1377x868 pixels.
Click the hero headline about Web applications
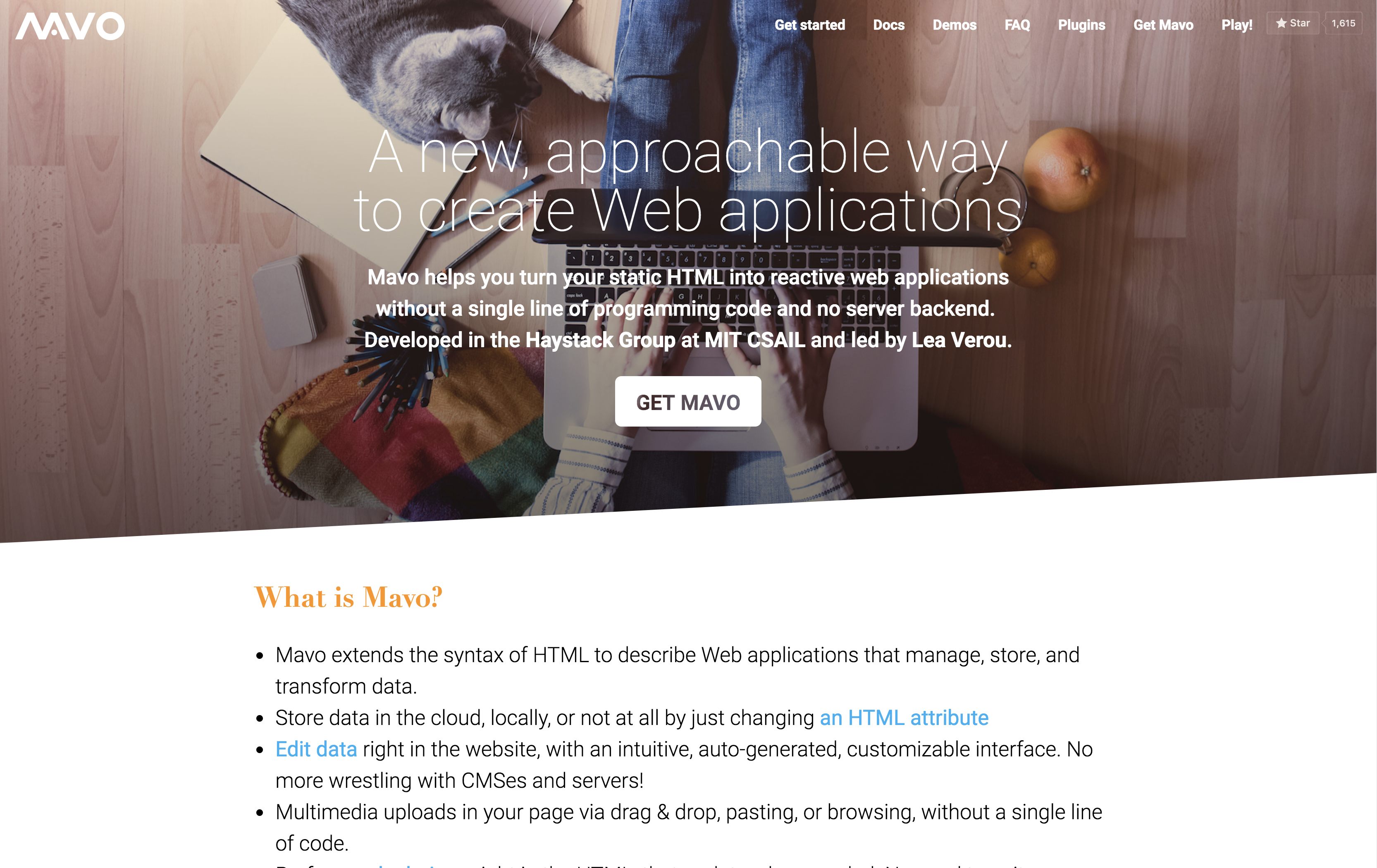pos(688,181)
